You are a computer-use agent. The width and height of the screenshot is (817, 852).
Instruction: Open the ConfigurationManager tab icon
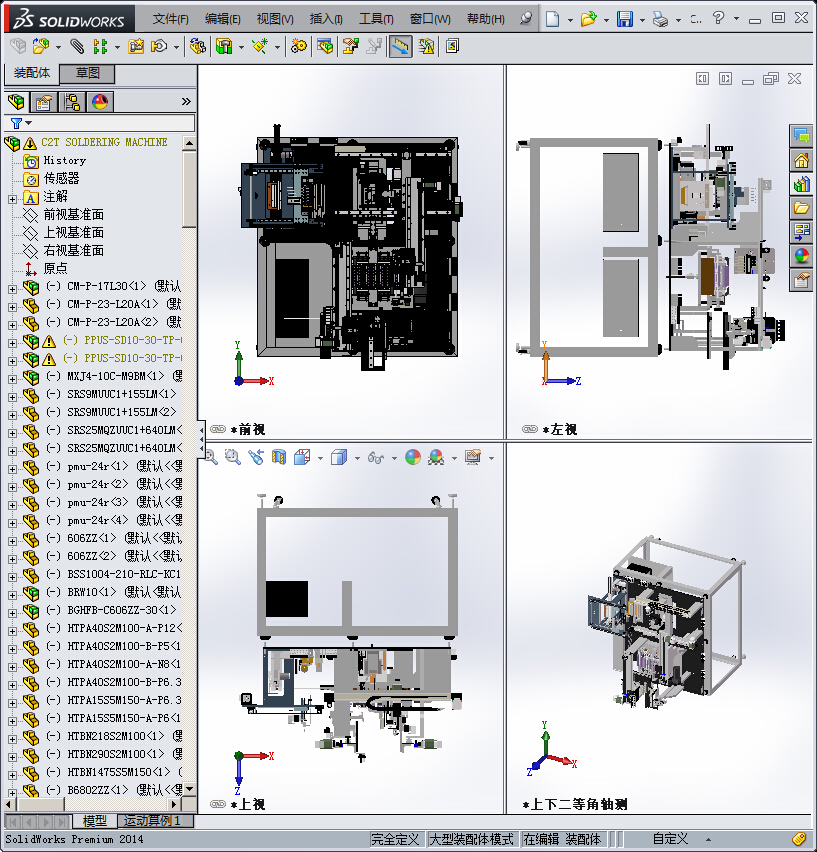[72, 102]
